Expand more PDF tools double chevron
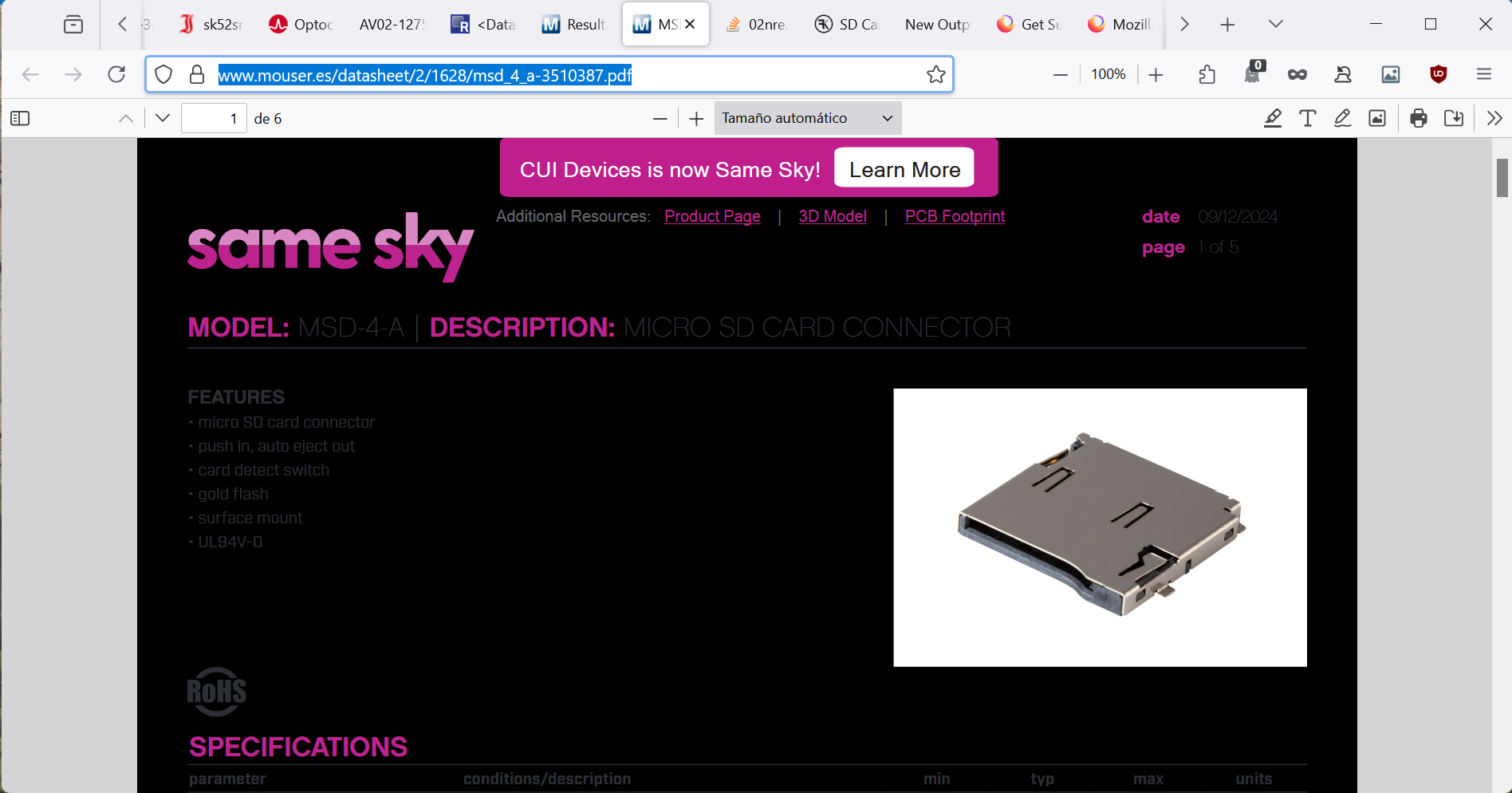The height and width of the screenshot is (793, 1512). click(x=1494, y=119)
